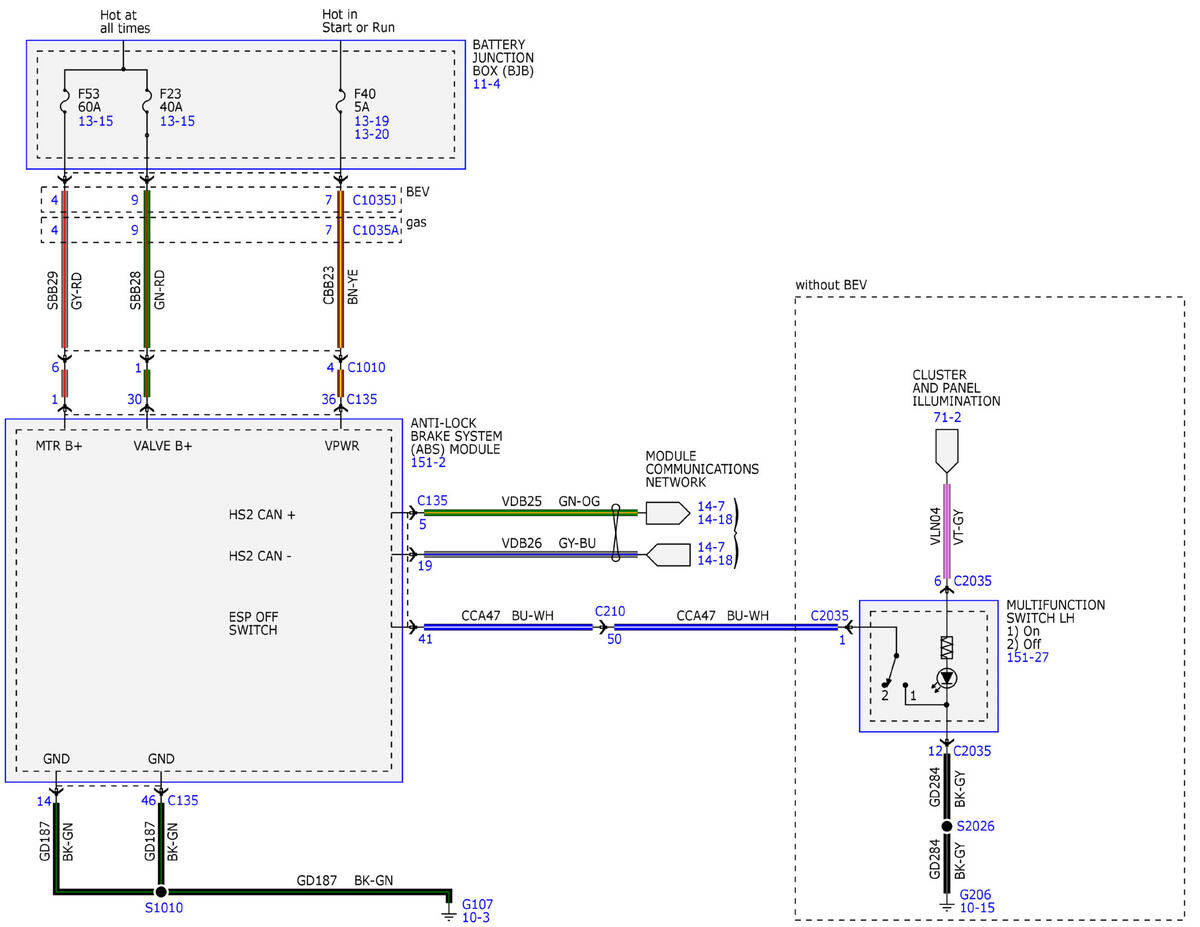Screen dimensions: 1200x927
Task: Click the LED symbol in Multifunction Switch
Action: (947, 678)
